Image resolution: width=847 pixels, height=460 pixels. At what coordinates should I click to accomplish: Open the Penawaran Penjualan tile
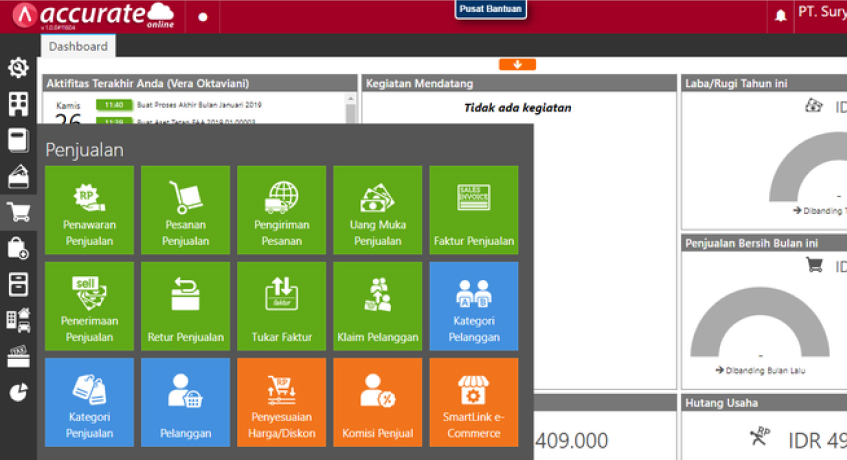coord(89,210)
